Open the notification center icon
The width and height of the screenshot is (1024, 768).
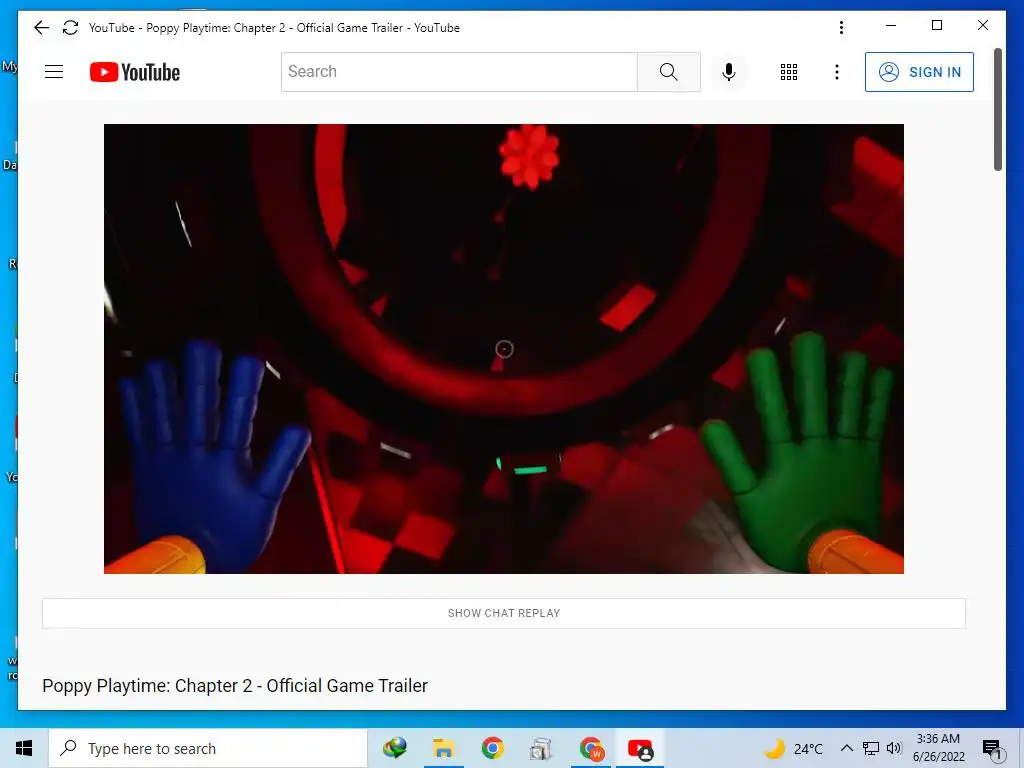[992, 748]
